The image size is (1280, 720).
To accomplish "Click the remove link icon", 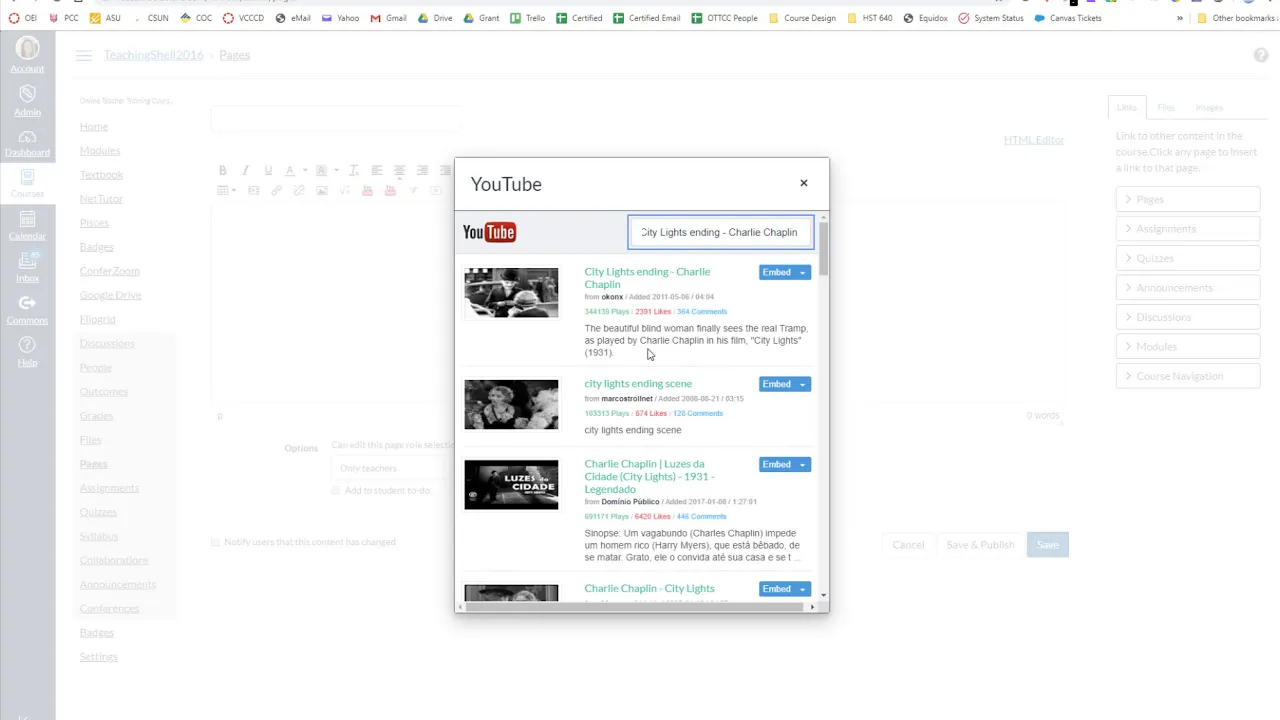I will click(x=299, y=190).
